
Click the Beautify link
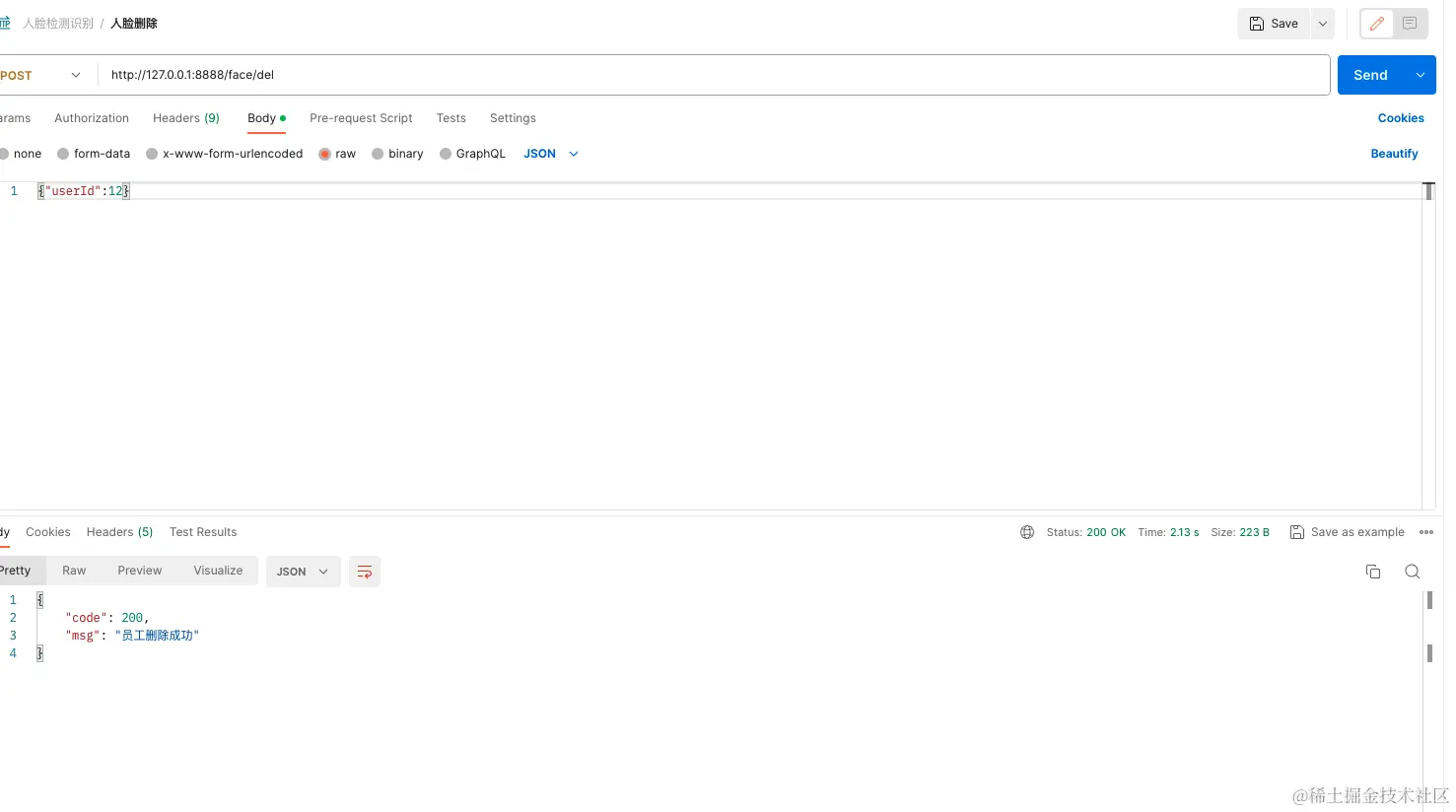point(1394,154)
